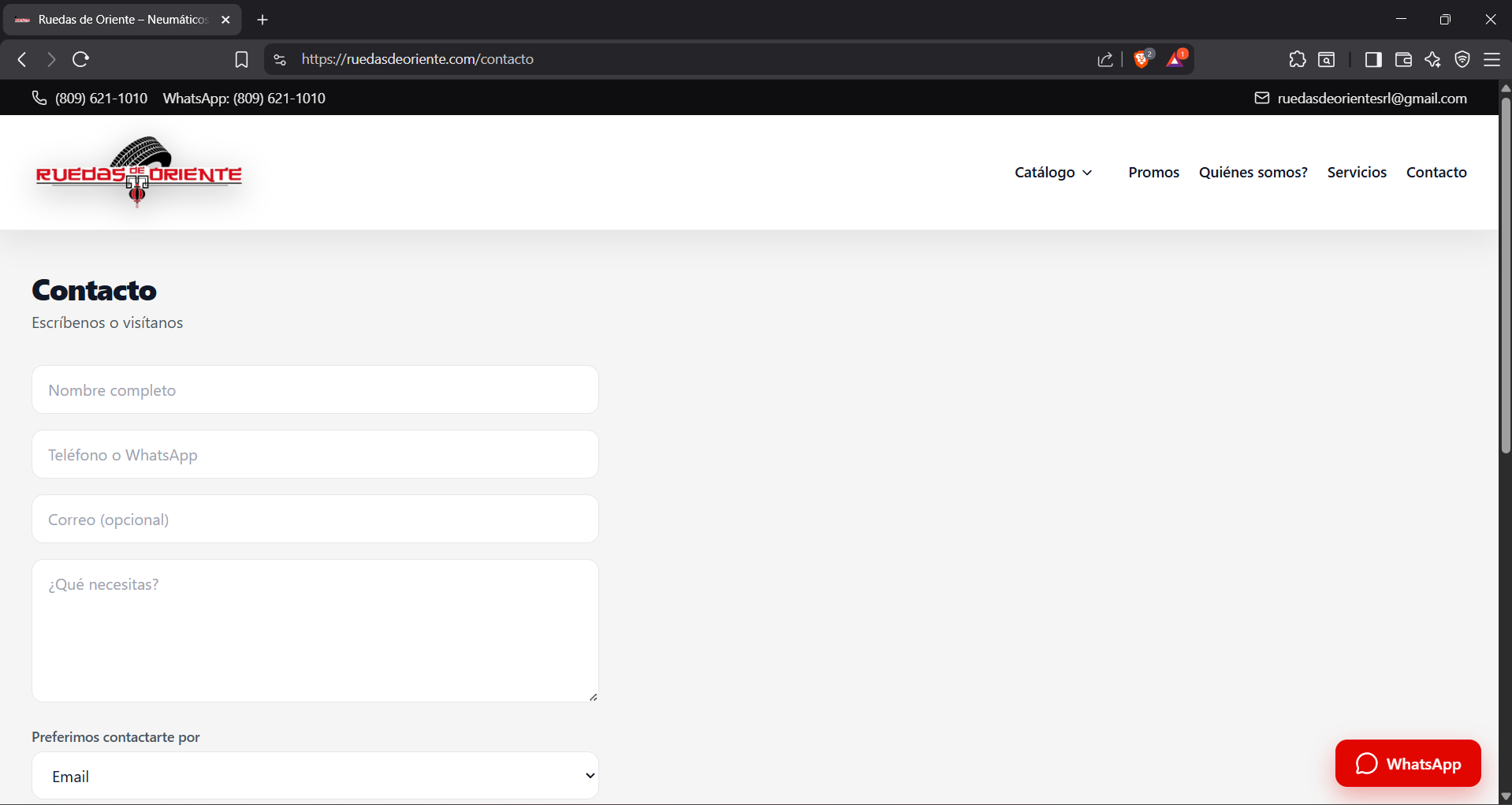Click the share page icon
Image resolution: width=1512 pixels, height=805 pixels.
tap(1104, 59)
